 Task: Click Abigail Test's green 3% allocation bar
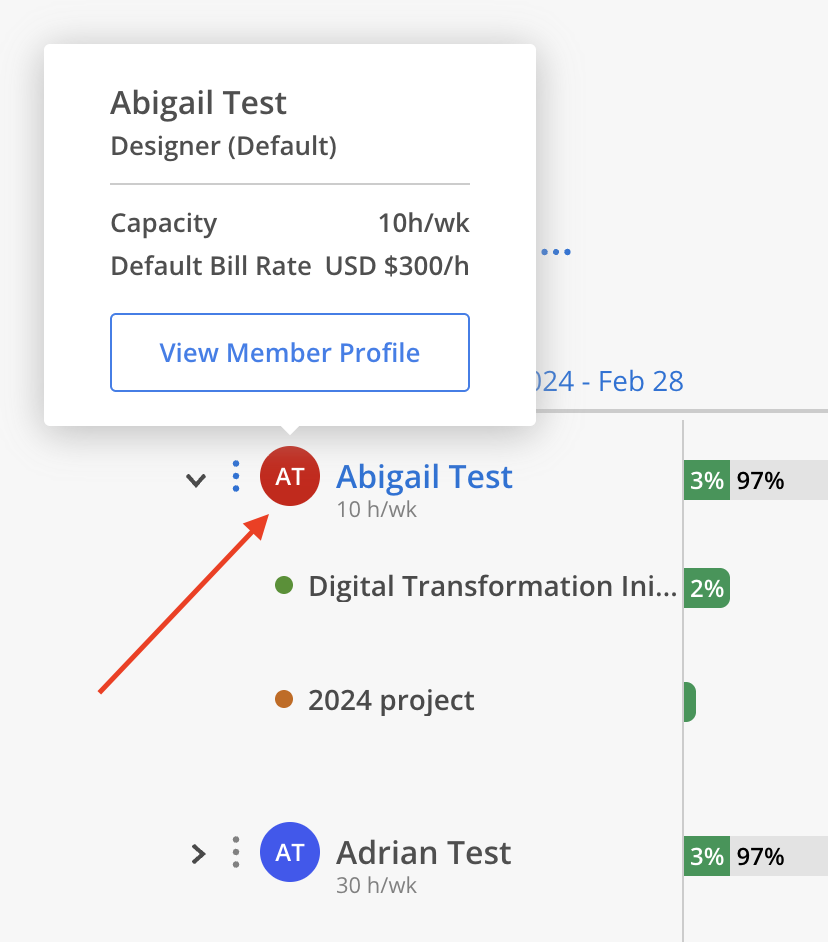click(x=706, y=480)
